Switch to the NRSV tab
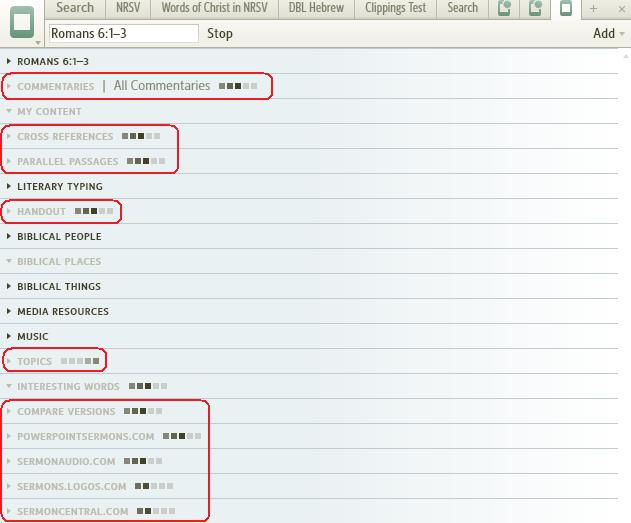 pyautogui.click(x=128, y=8)
